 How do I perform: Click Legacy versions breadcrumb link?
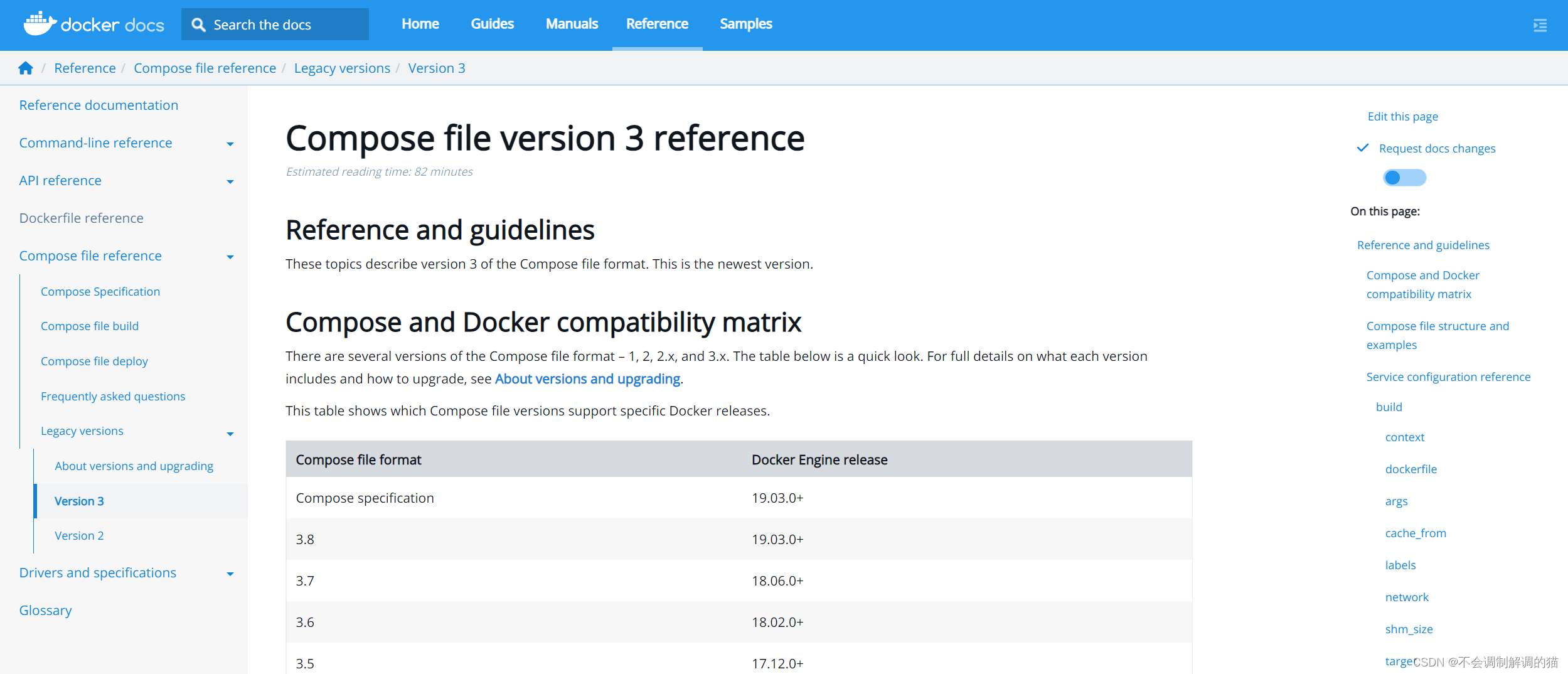tap(342, 68)
